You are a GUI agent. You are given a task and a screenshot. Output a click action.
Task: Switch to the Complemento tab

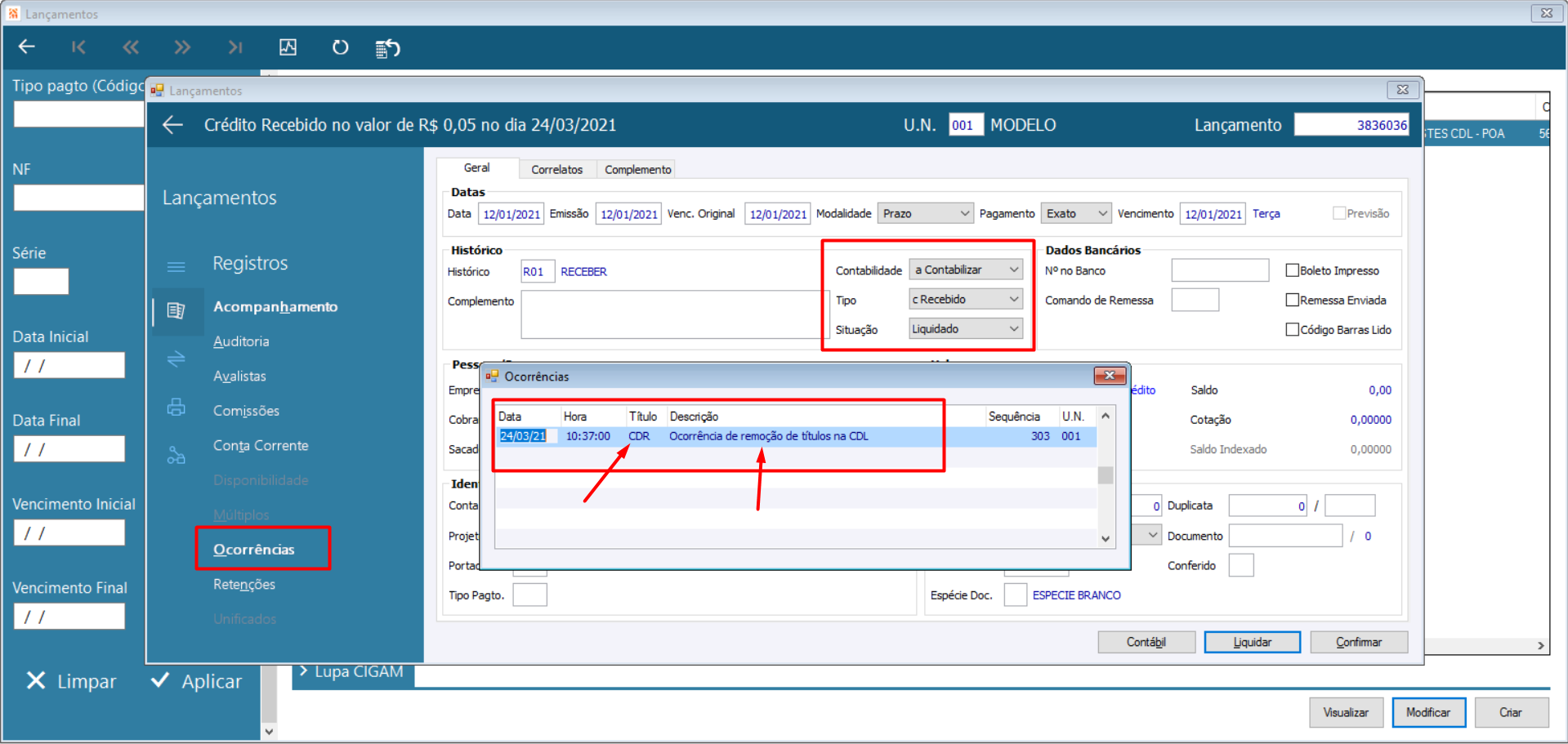click(637, 169)
